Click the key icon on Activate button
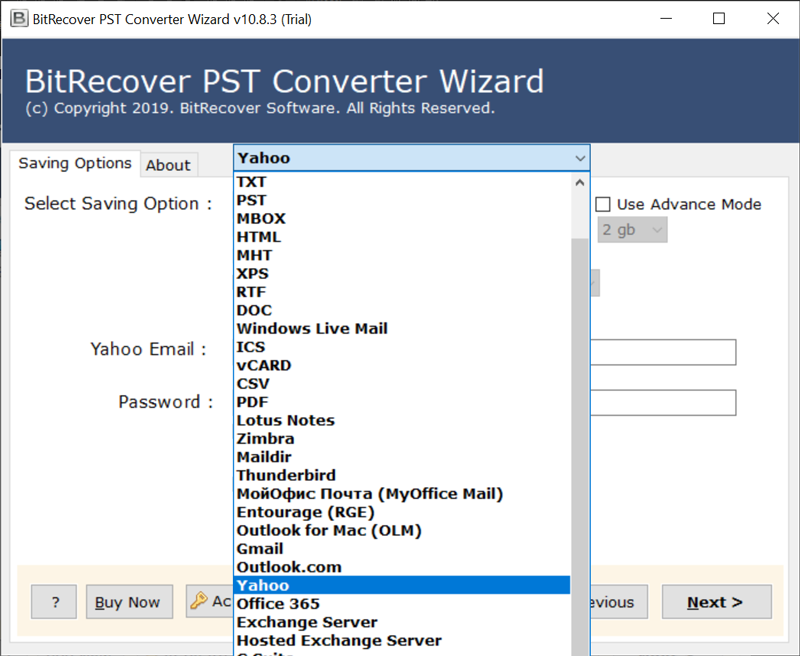 point(199,600)
